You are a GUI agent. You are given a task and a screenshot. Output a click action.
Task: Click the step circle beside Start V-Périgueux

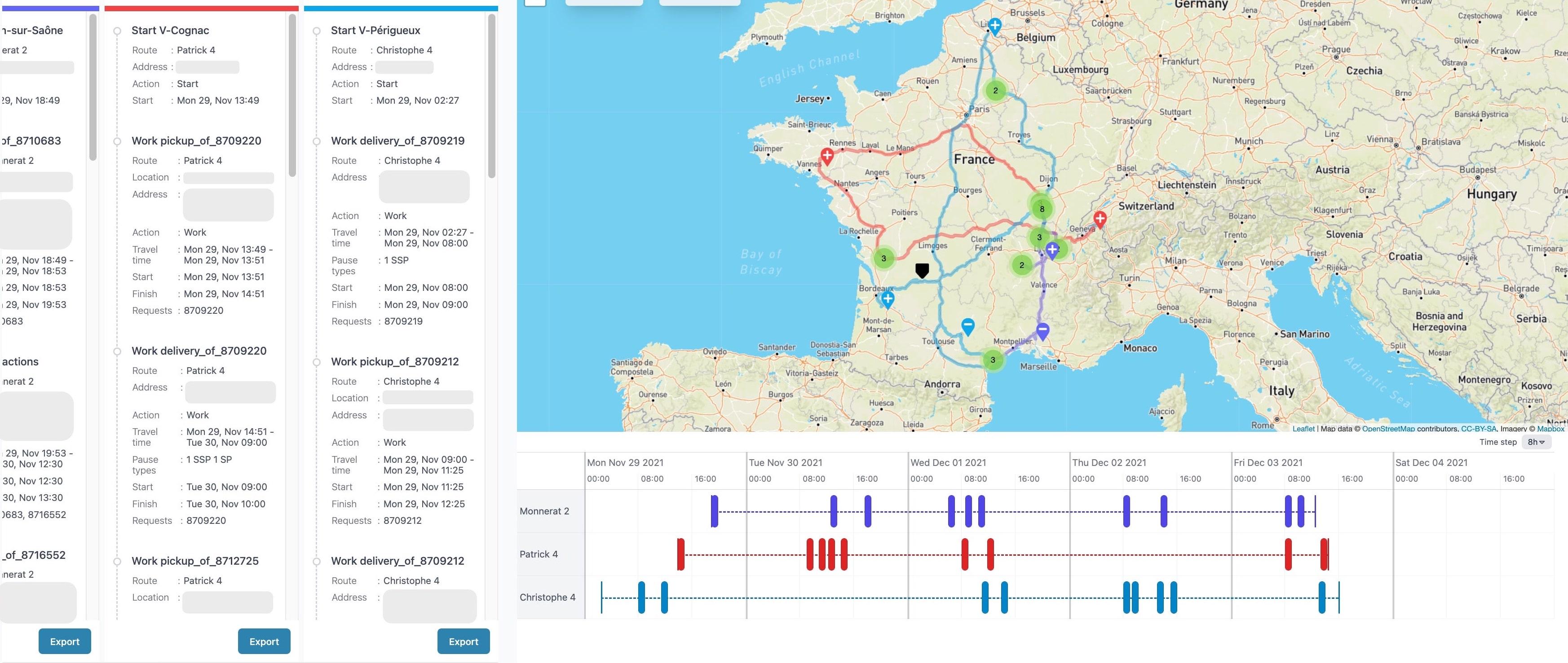point(317,31)
